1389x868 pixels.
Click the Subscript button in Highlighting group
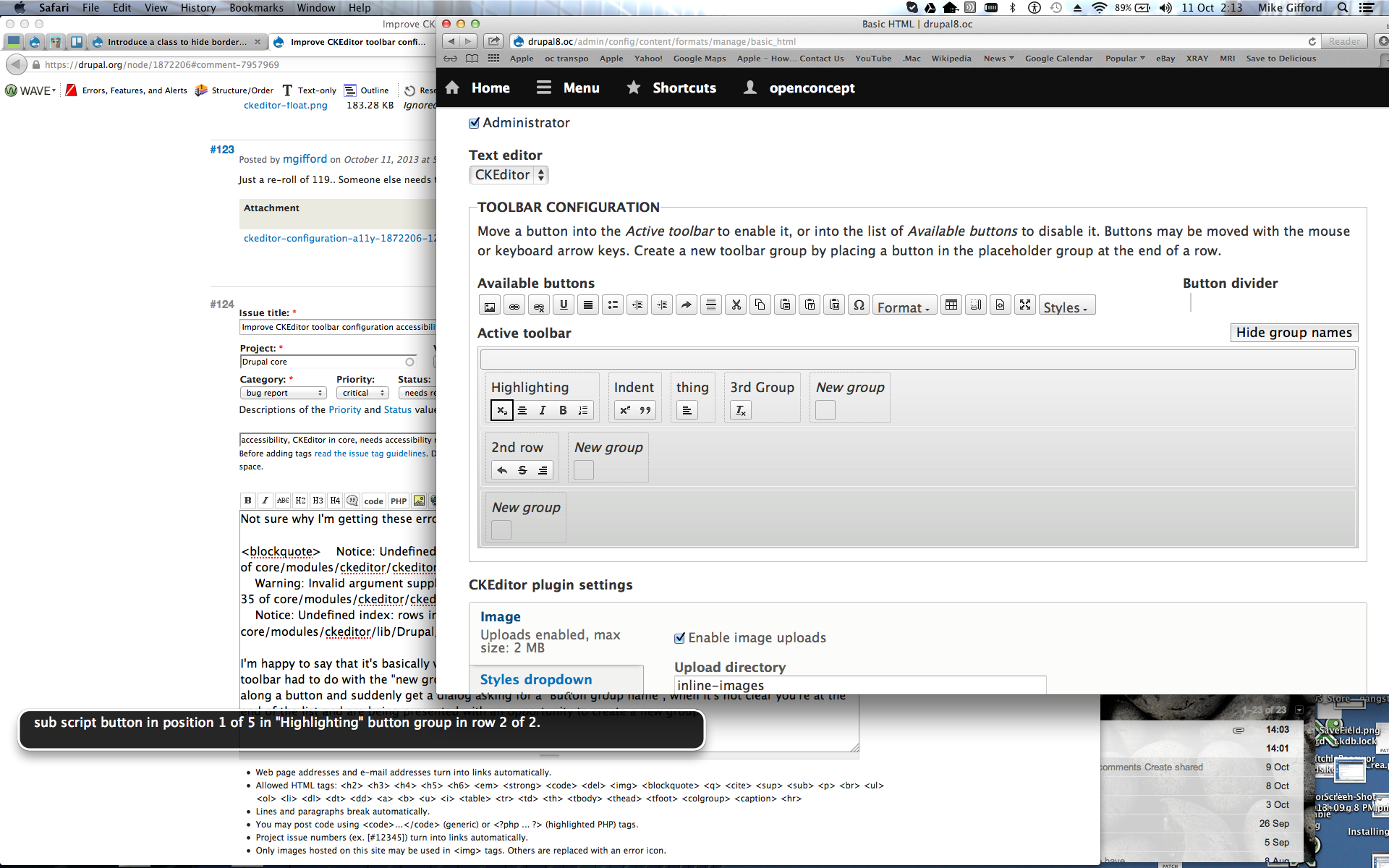(x=501, y=410)
